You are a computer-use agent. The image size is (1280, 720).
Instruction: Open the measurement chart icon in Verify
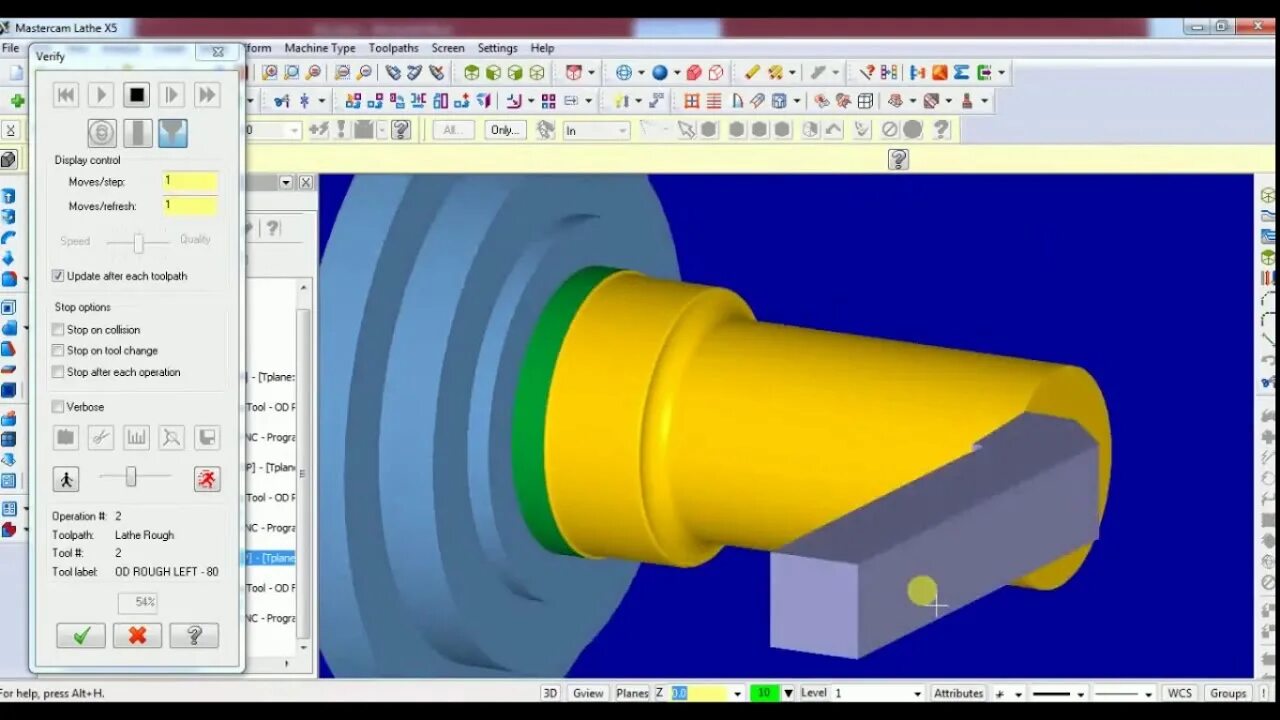coord(136,437)
